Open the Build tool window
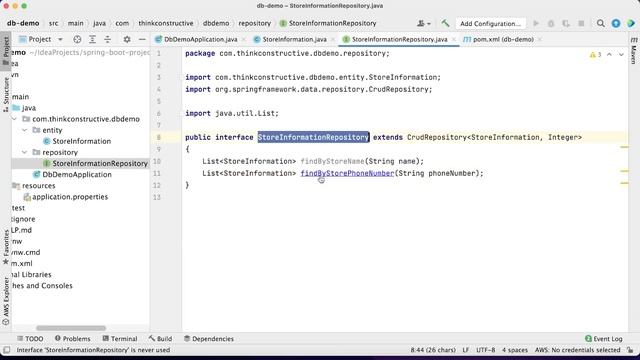This screenshot has height=360, width=640. pyautogui.click(x=160, y=339)
